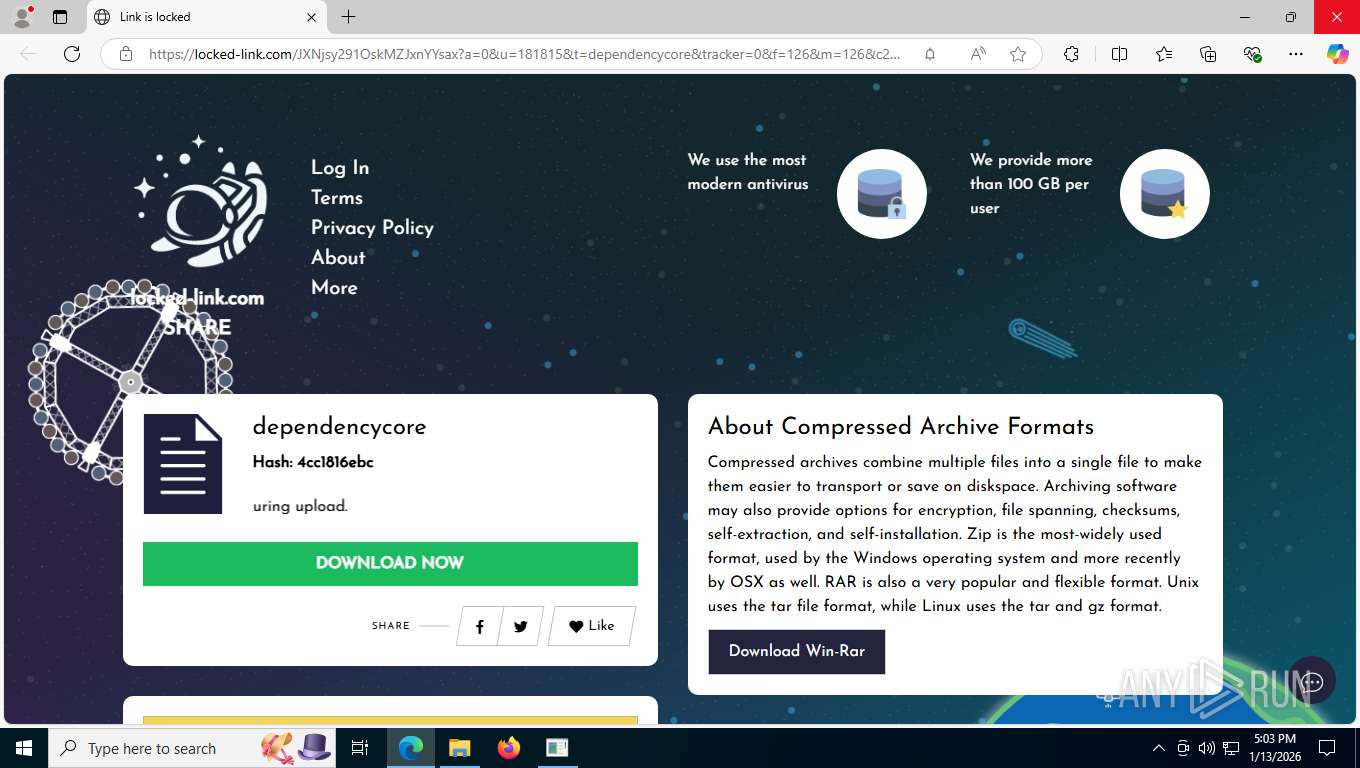The width and height of the screenshot is (1360, 768).
Task: Open the Terms link
Action: (x=337, y=198)
